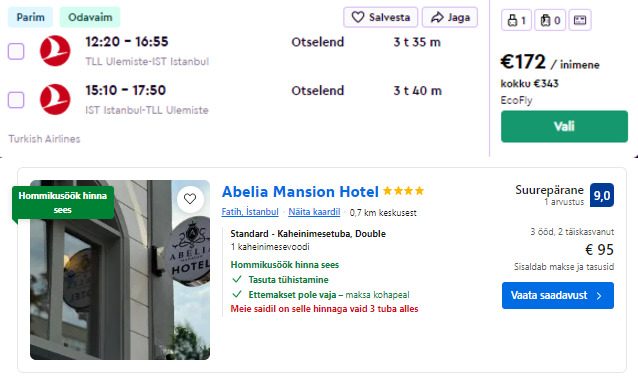
Task: Click the Näita kaardil link
Action: pos(314,212)
